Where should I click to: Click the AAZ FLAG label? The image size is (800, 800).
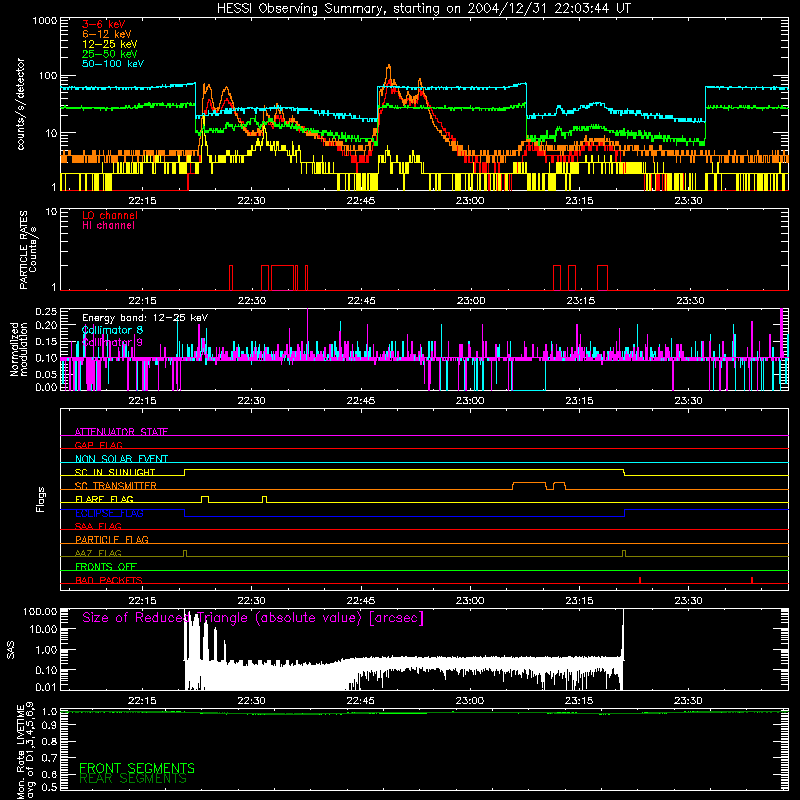98,553
